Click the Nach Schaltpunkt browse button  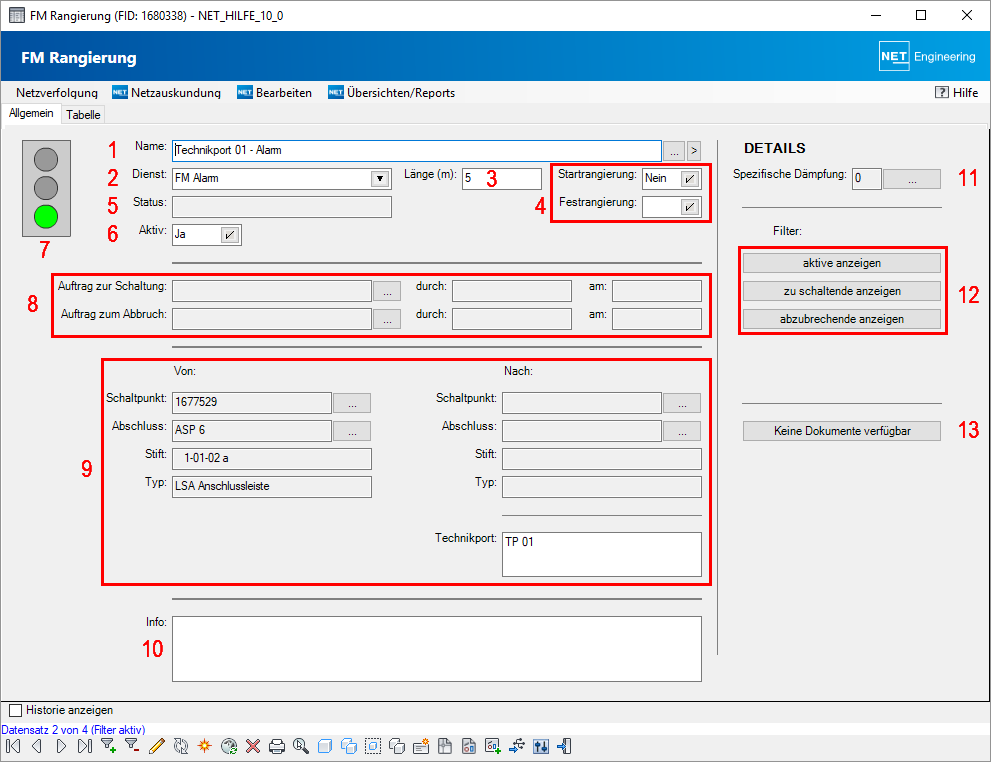click(x=682, y=402)
